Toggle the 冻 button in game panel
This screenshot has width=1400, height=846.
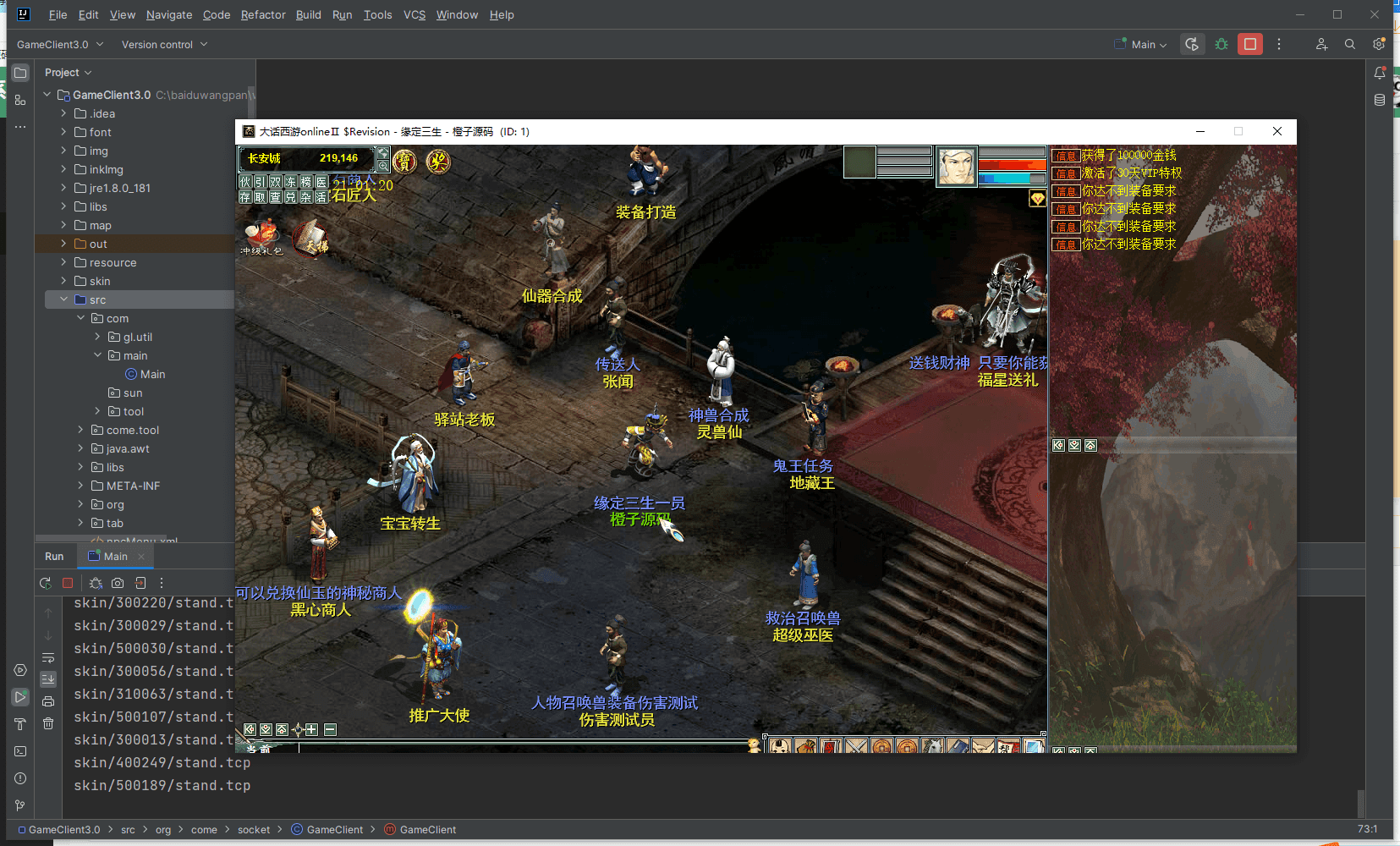click(291, 182)
